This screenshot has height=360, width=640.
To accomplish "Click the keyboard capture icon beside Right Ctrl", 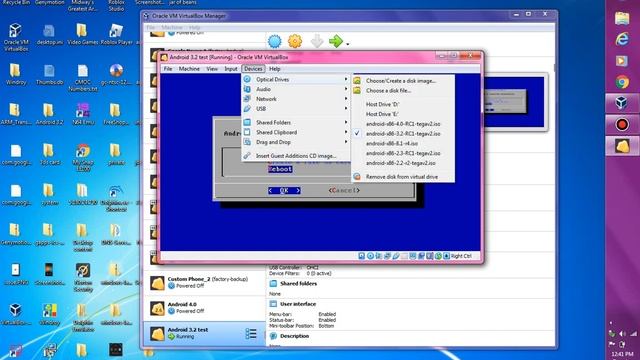I will tap(447, 256).
